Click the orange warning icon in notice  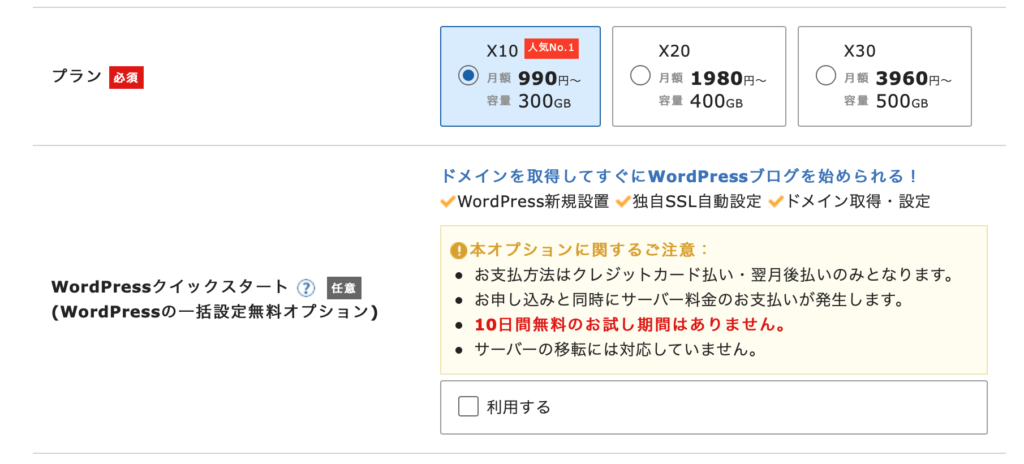tap(458, 250)
